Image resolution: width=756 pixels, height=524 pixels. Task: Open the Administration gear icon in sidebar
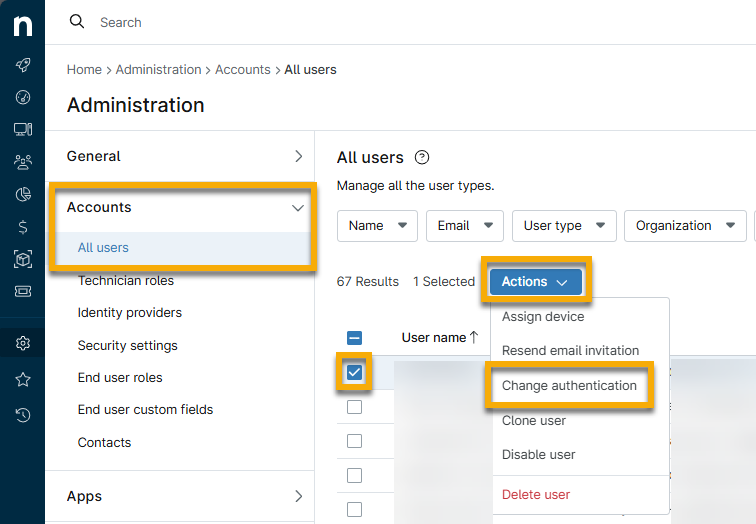coord(22,343)
